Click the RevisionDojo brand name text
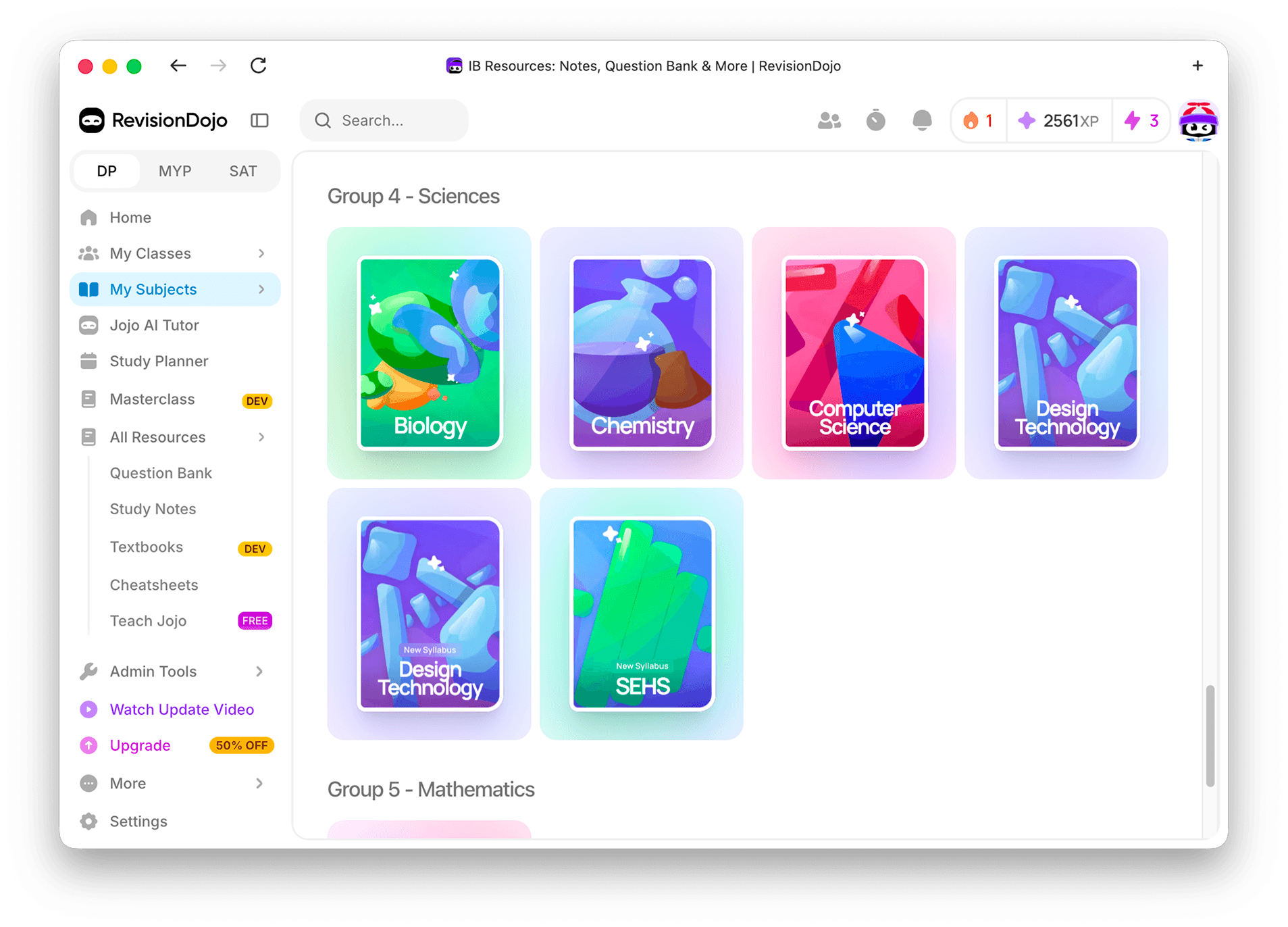1288x927 pixels. pos(170,120)
